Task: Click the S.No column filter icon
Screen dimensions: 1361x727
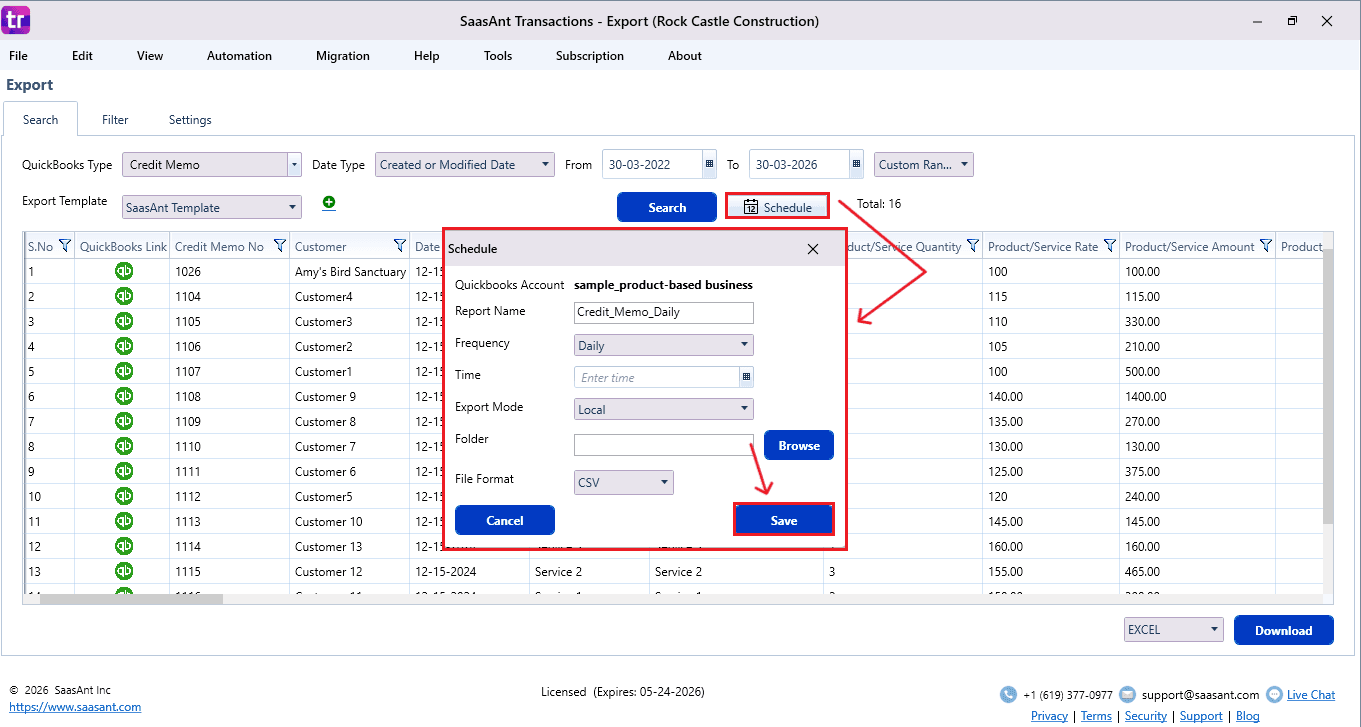Action: point(65,246)
